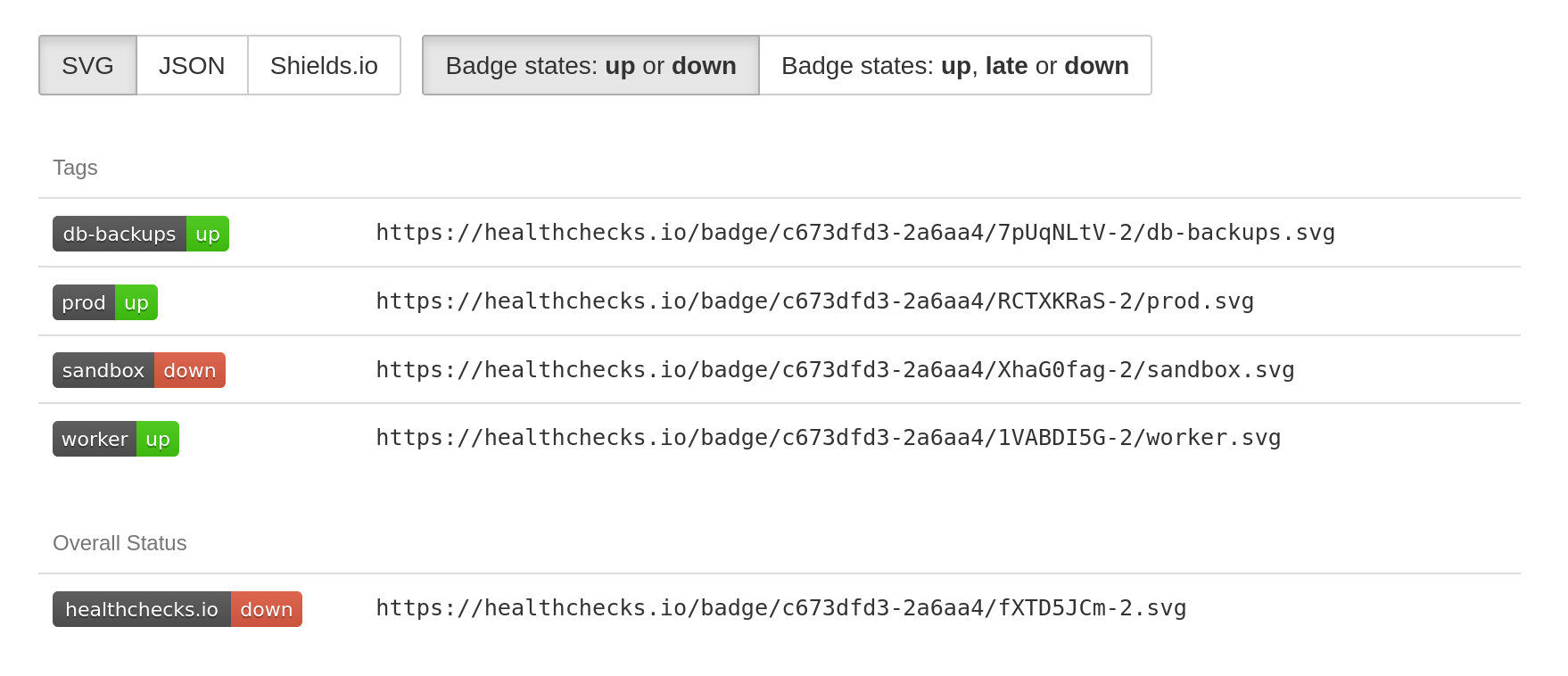This screenshot has width=1568, height=676.
Task: Select the sandbox.svg badge URL
Action: (835, 369)
